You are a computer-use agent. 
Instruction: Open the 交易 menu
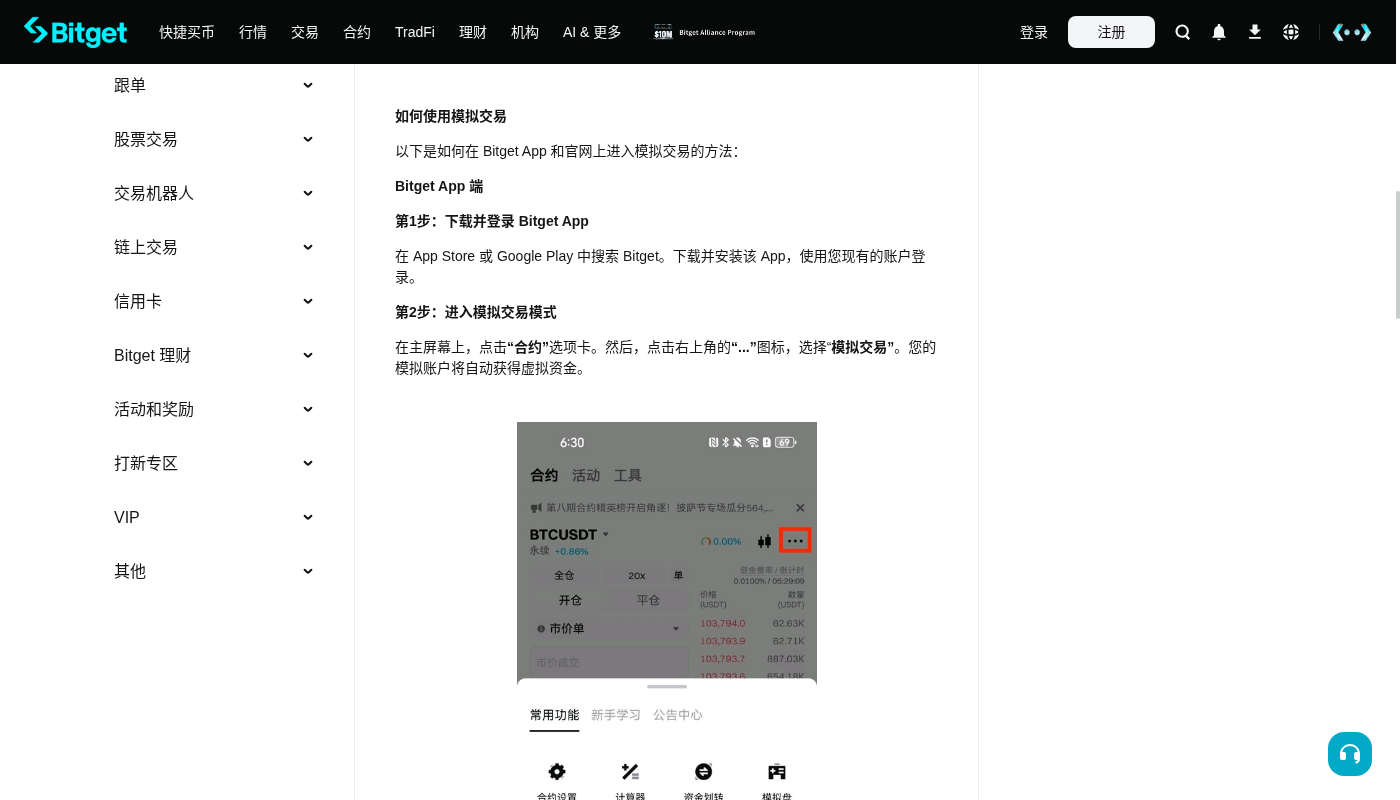point(305,32)
